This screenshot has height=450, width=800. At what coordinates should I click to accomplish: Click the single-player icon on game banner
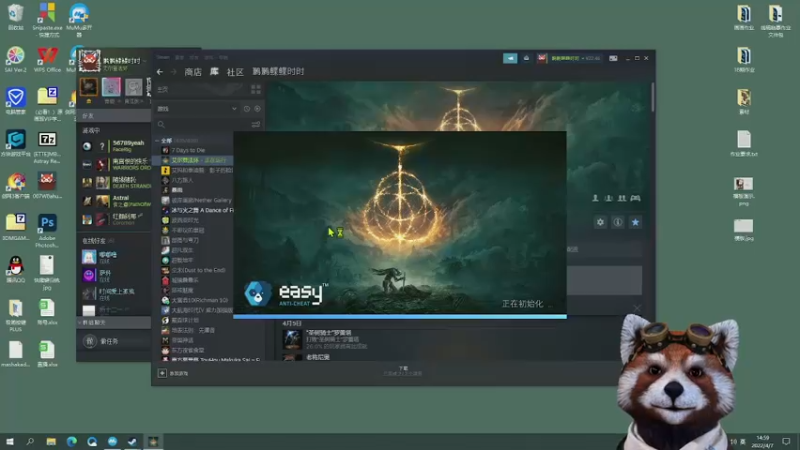(x=595, y=198)
